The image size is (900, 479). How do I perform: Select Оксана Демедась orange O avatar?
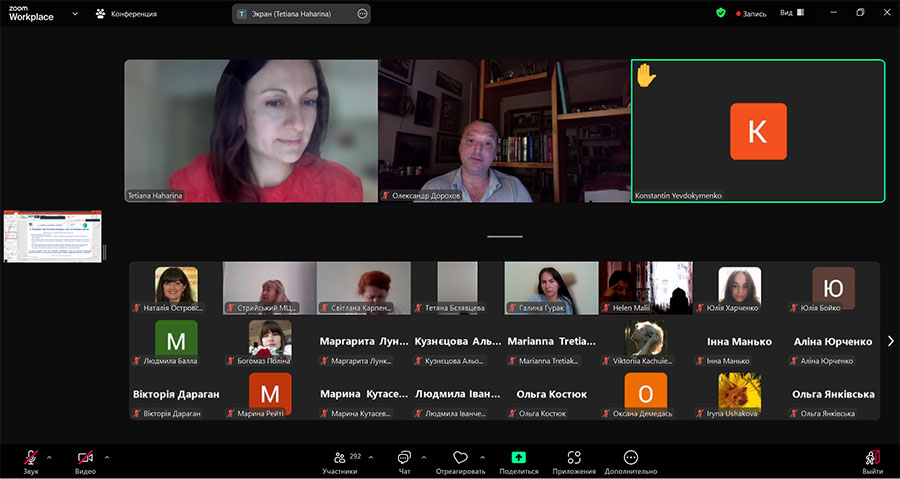click(x=646, y=394)
